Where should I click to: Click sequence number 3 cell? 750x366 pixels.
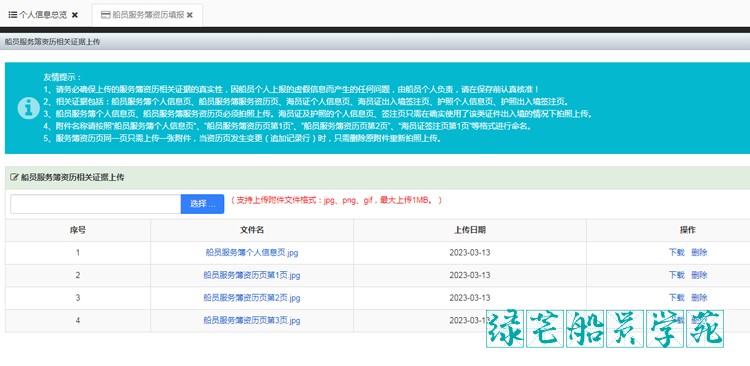(x=78, y=298)
